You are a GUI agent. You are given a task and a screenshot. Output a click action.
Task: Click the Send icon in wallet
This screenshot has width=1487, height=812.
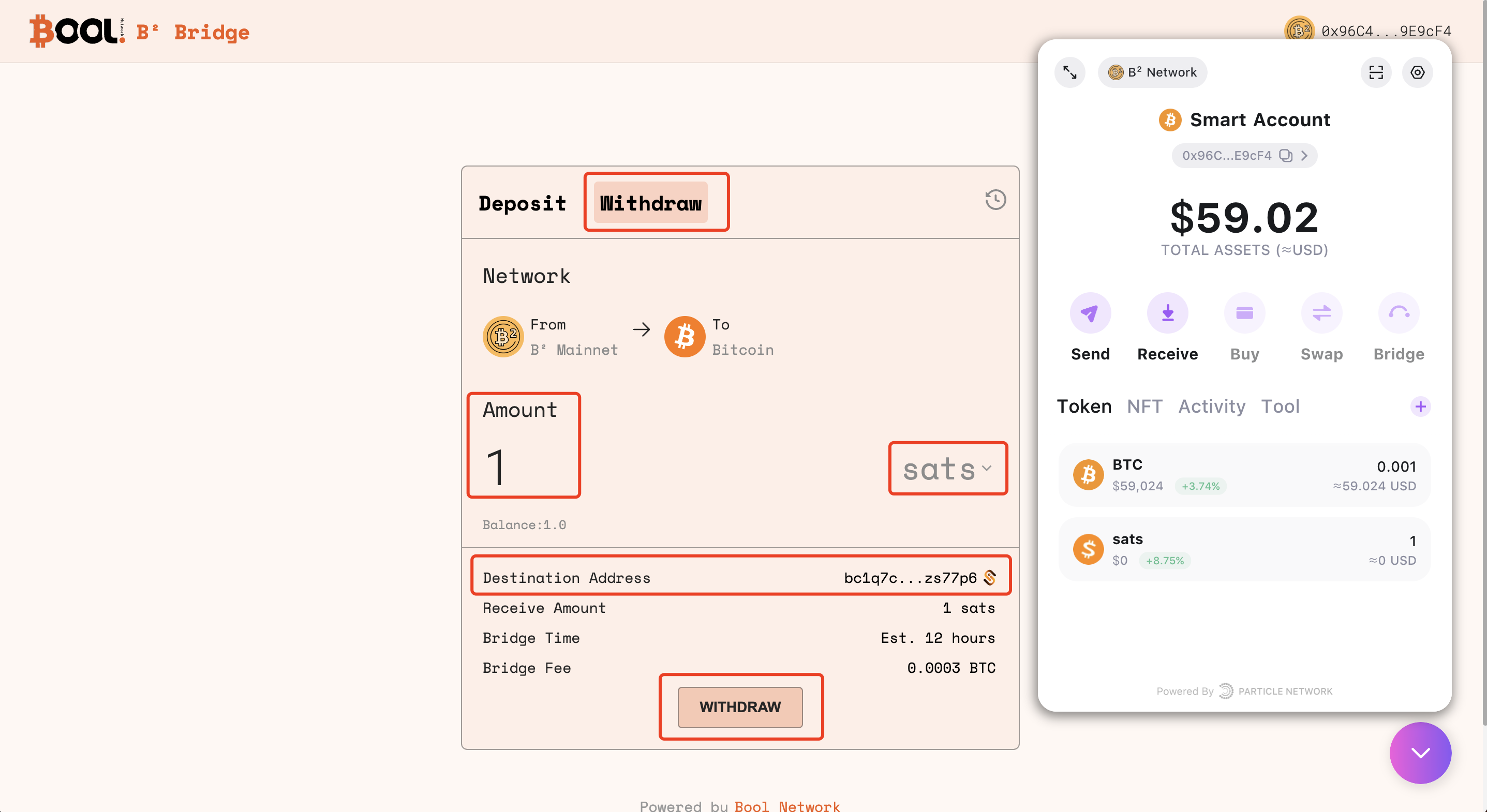click(x=1090, y=313)
